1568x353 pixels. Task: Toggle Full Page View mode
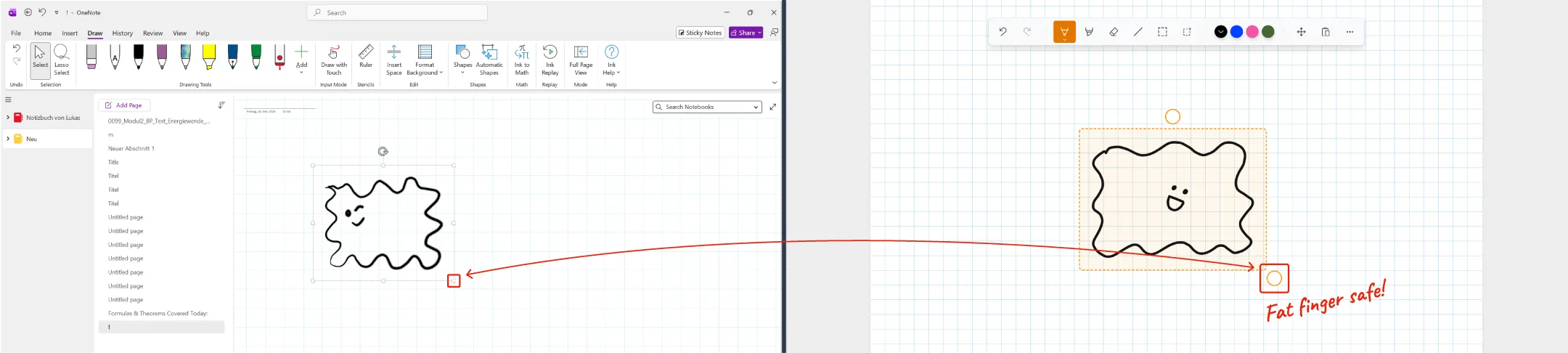(x=581, y=60)
